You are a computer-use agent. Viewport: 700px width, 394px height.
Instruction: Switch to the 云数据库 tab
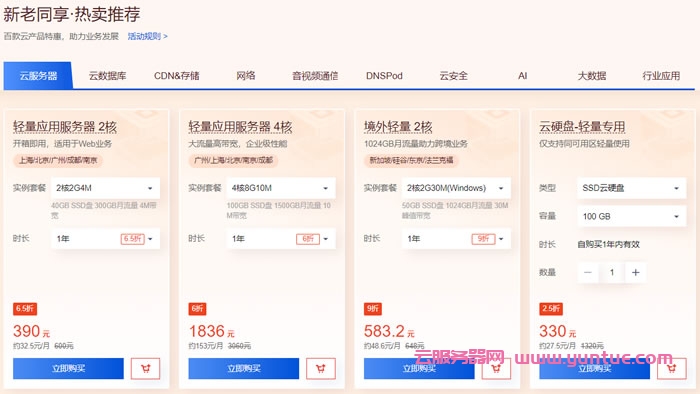(107, 75)
